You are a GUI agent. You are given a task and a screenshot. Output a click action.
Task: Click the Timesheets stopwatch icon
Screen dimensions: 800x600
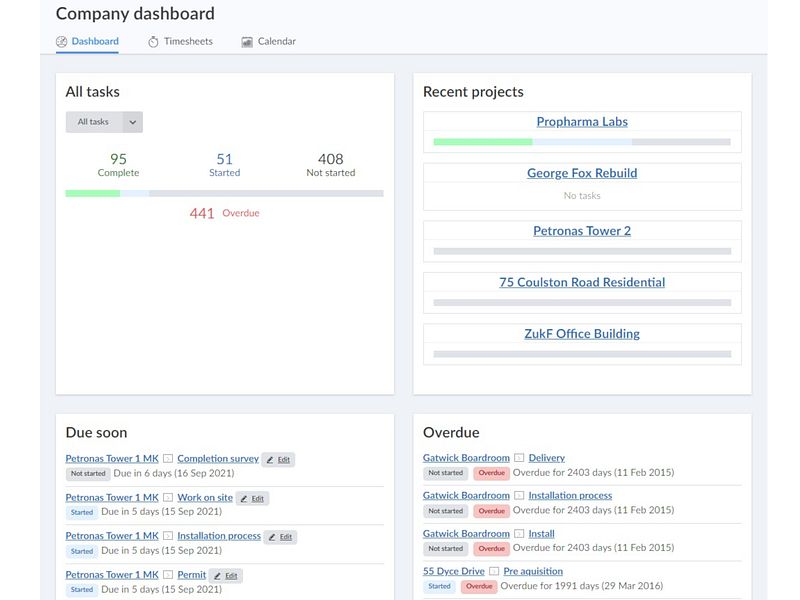(153, 42)
